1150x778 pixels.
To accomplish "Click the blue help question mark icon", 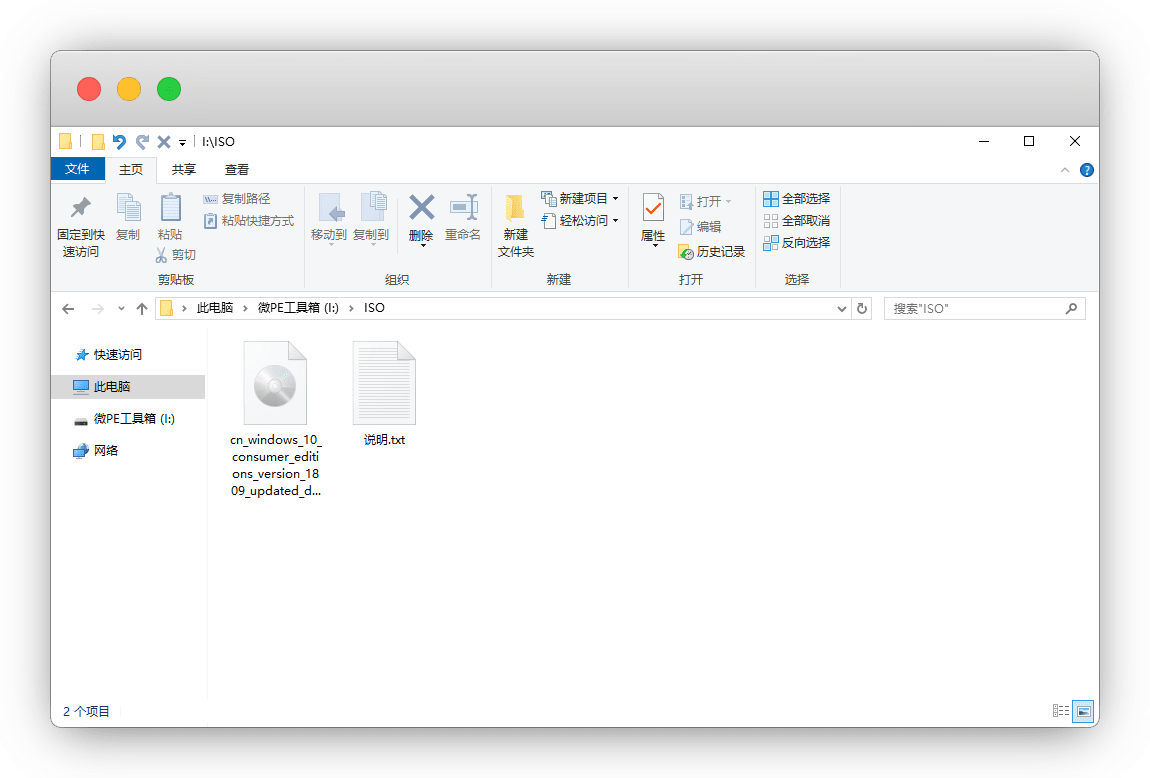I will coord(1086,170).
